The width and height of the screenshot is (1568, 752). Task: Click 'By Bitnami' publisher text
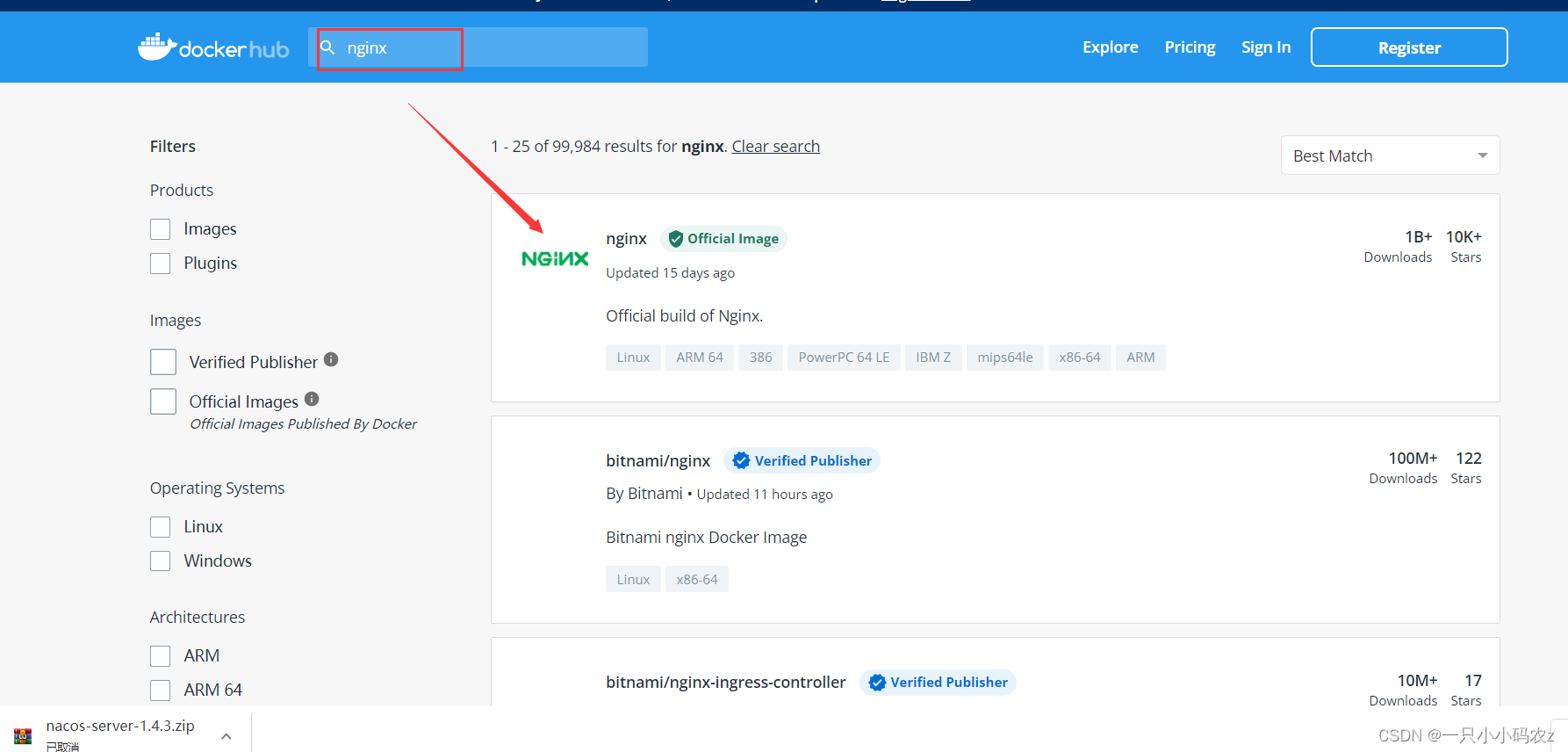coord(644,494)
